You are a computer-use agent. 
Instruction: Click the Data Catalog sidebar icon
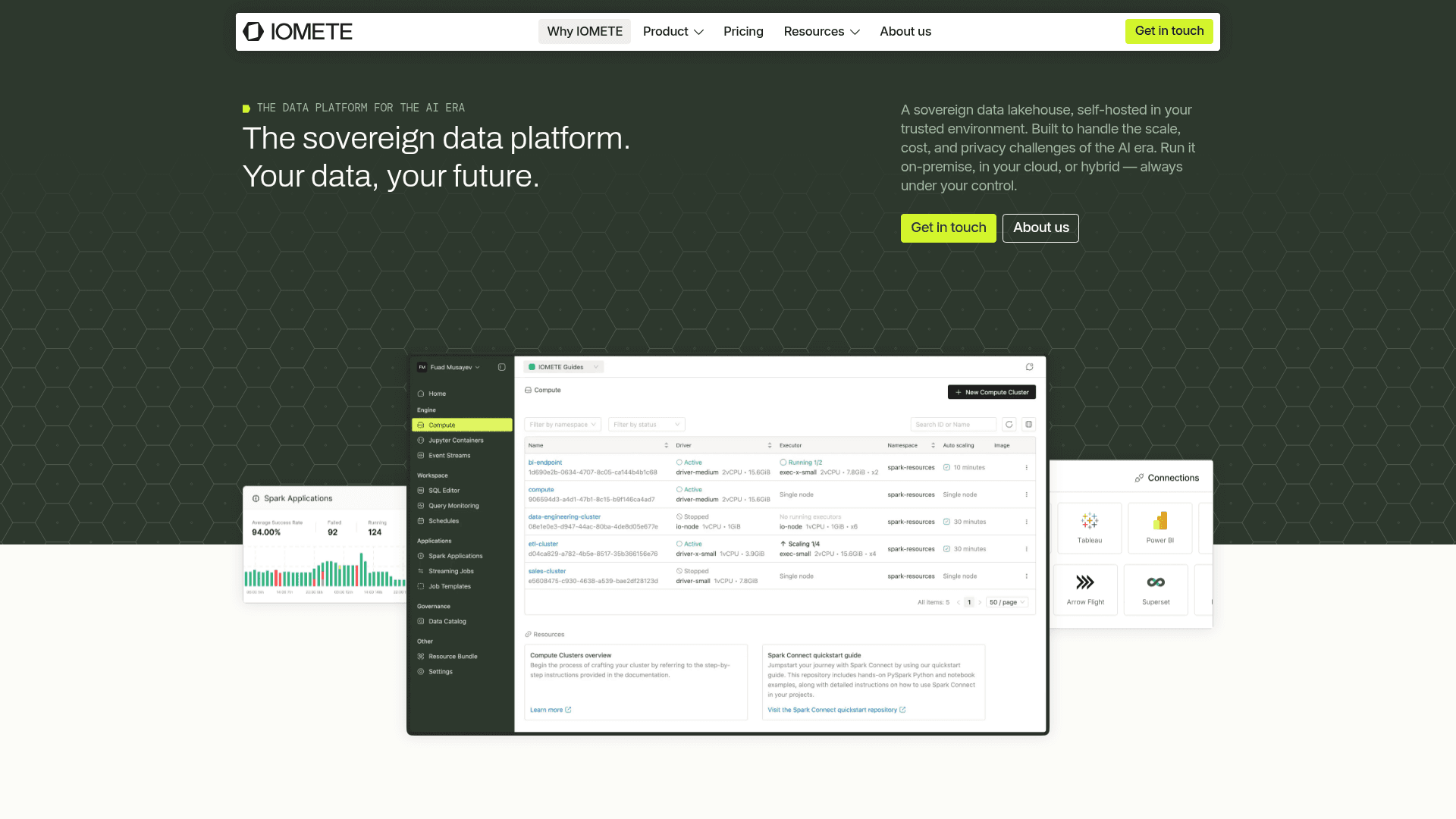(421, 621)
